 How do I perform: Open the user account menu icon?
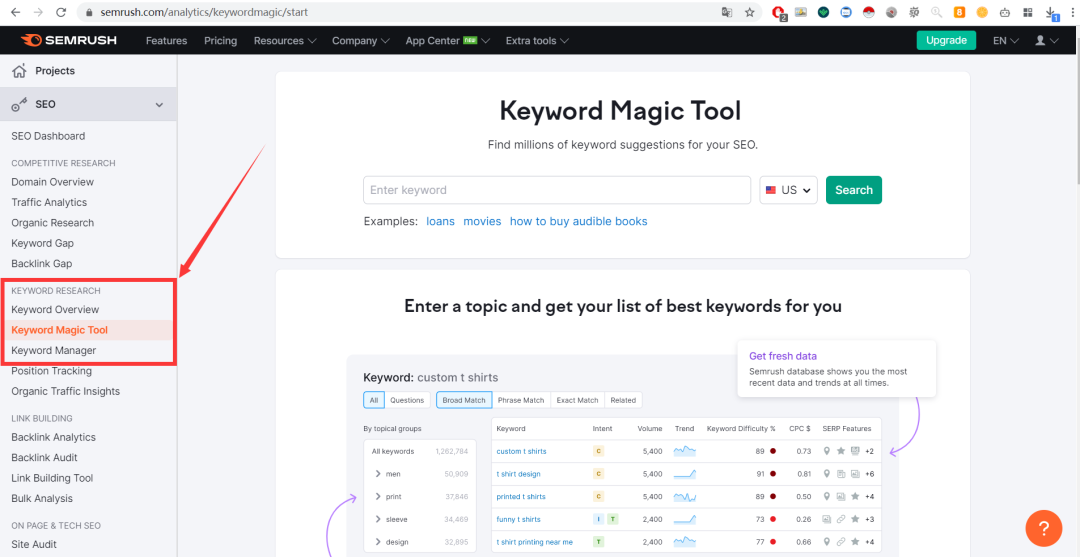1047,41
